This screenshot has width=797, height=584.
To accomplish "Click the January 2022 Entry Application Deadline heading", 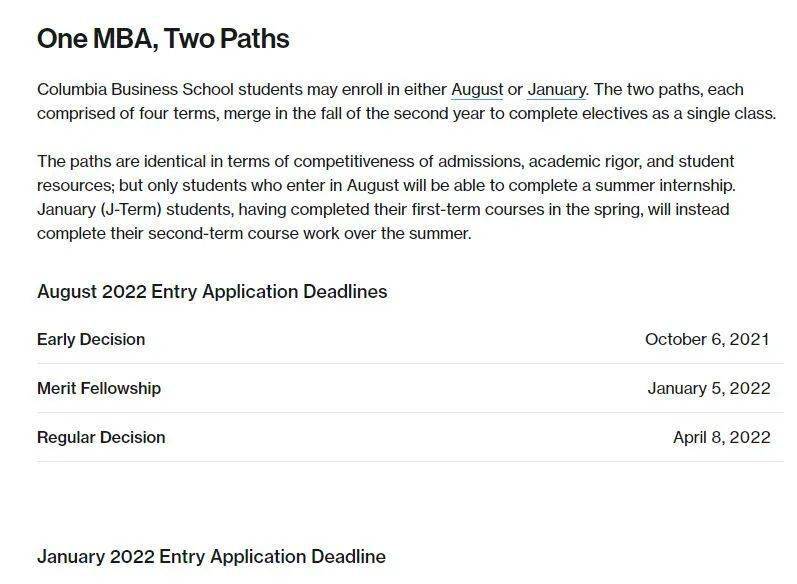I will (x=211, y=556).
